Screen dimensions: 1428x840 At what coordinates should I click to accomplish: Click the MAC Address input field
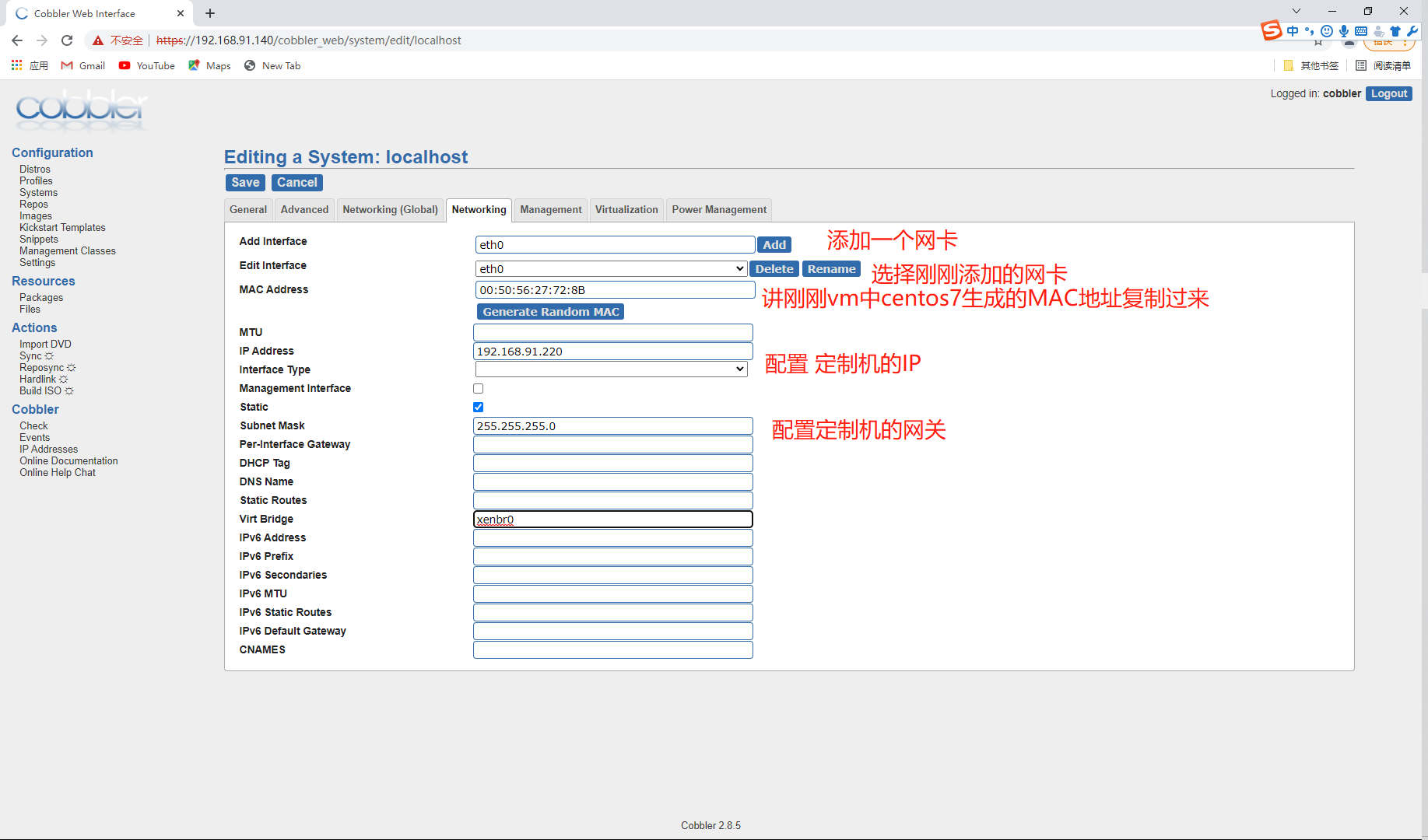tap(615, 289)
